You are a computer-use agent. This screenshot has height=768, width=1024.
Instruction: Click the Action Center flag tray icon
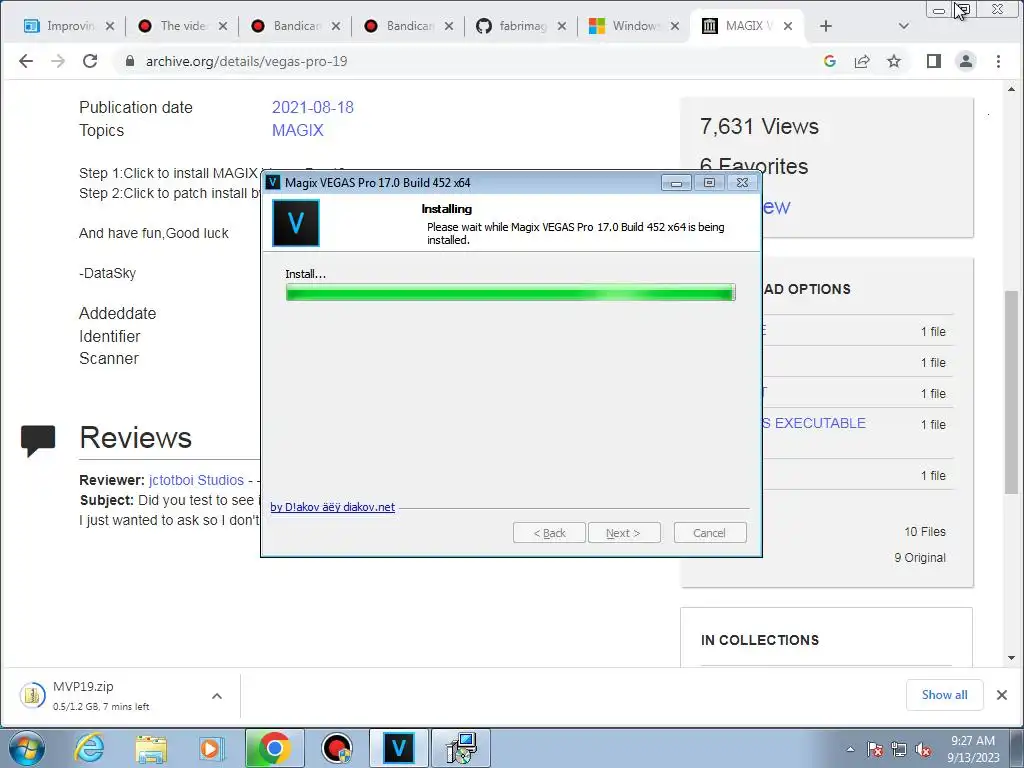pyautogui.click(x=875, y=749)
